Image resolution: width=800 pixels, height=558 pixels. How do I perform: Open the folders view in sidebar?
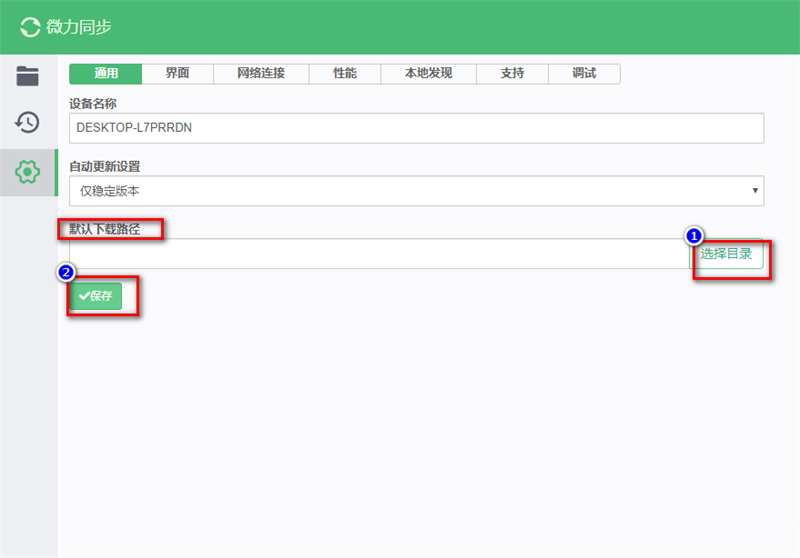28,76
